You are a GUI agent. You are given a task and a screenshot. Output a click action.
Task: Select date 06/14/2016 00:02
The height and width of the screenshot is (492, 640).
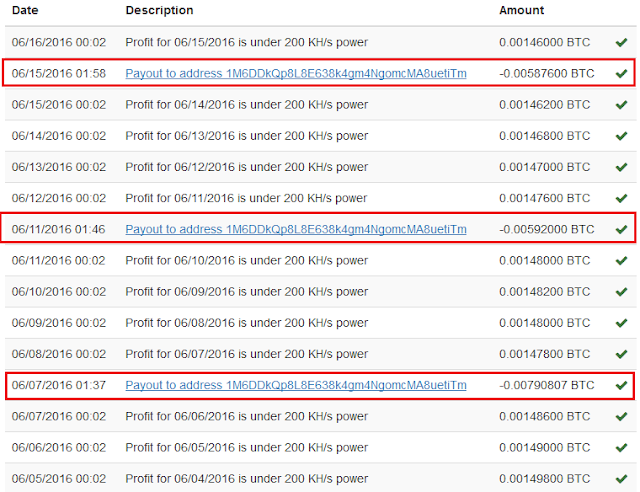click(59, 136)
